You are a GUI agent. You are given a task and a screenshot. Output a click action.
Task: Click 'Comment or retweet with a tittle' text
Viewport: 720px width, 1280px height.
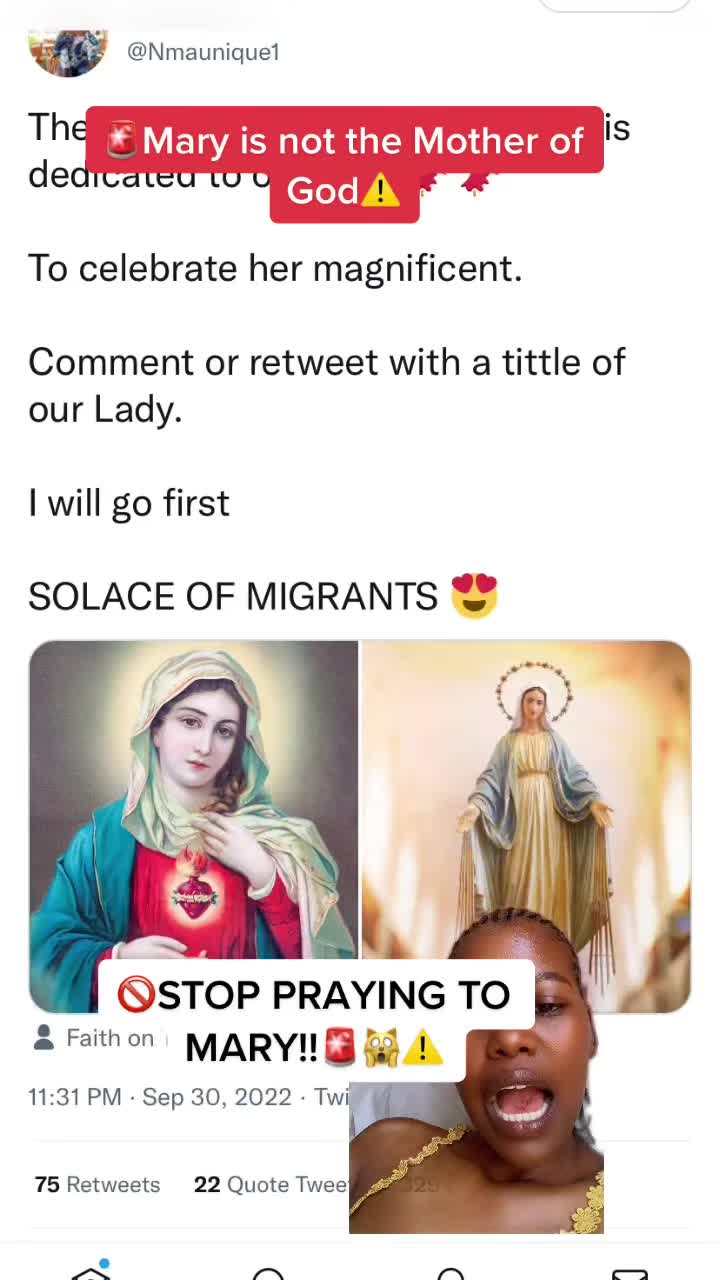[x=326, y=362]
